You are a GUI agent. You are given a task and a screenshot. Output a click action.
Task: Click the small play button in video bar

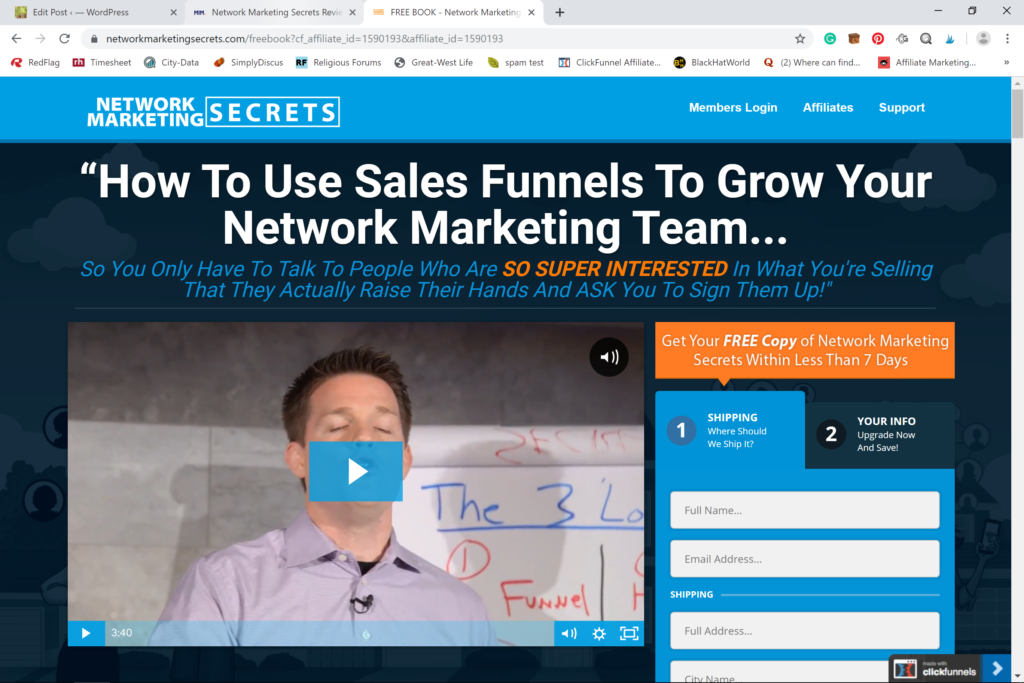(86, 633)
